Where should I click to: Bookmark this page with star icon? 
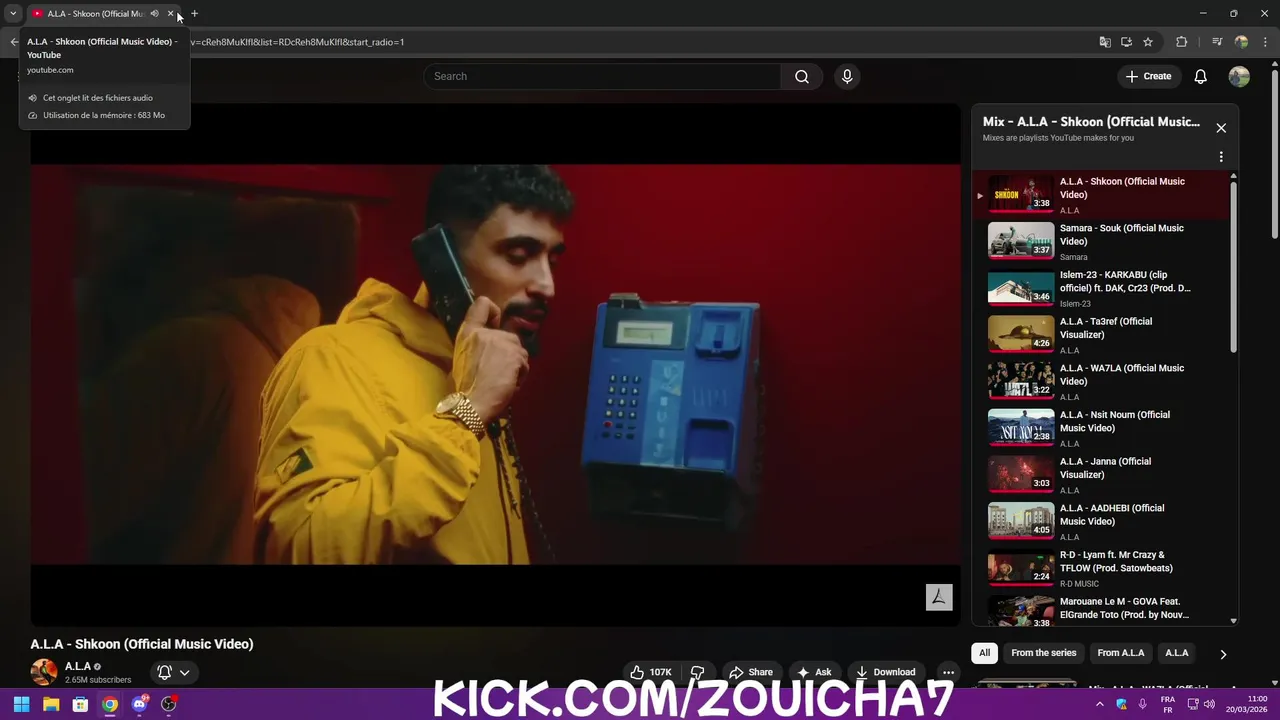tap(1148, 42)
